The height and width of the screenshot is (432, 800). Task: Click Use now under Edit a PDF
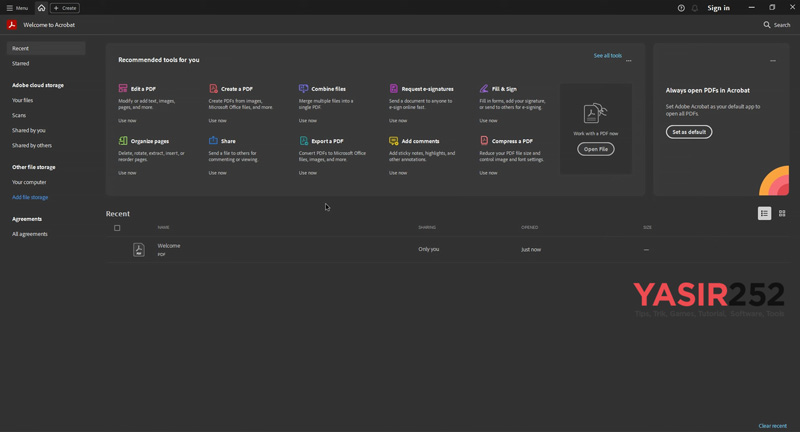click(x=127, y=121)
